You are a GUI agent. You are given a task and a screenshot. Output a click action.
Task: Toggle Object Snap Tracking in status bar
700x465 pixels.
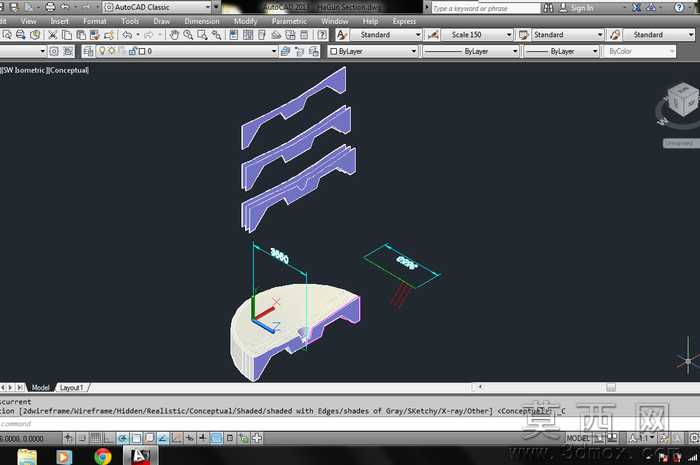(162, 438)
